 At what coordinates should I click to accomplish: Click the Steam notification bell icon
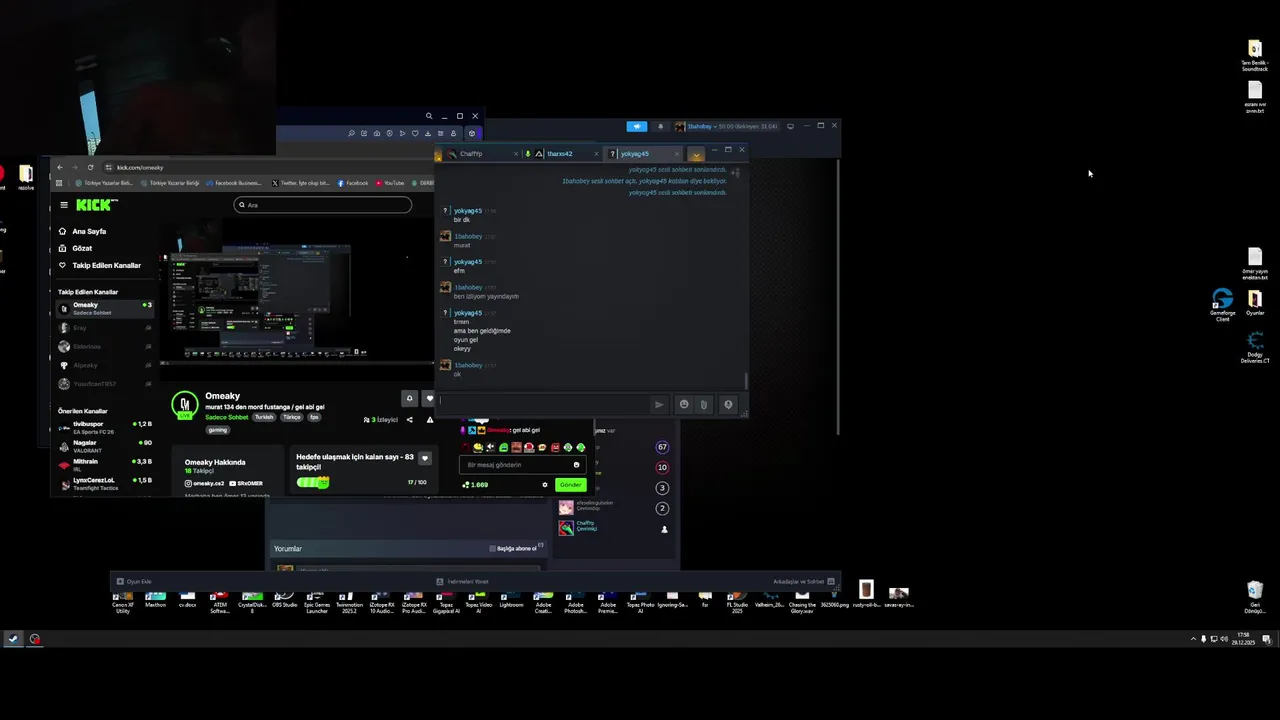coord(660,126)
